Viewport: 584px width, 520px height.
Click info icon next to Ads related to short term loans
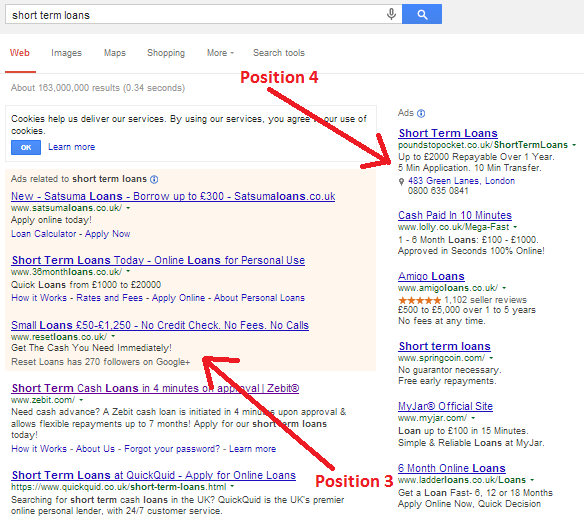(154, 180)
